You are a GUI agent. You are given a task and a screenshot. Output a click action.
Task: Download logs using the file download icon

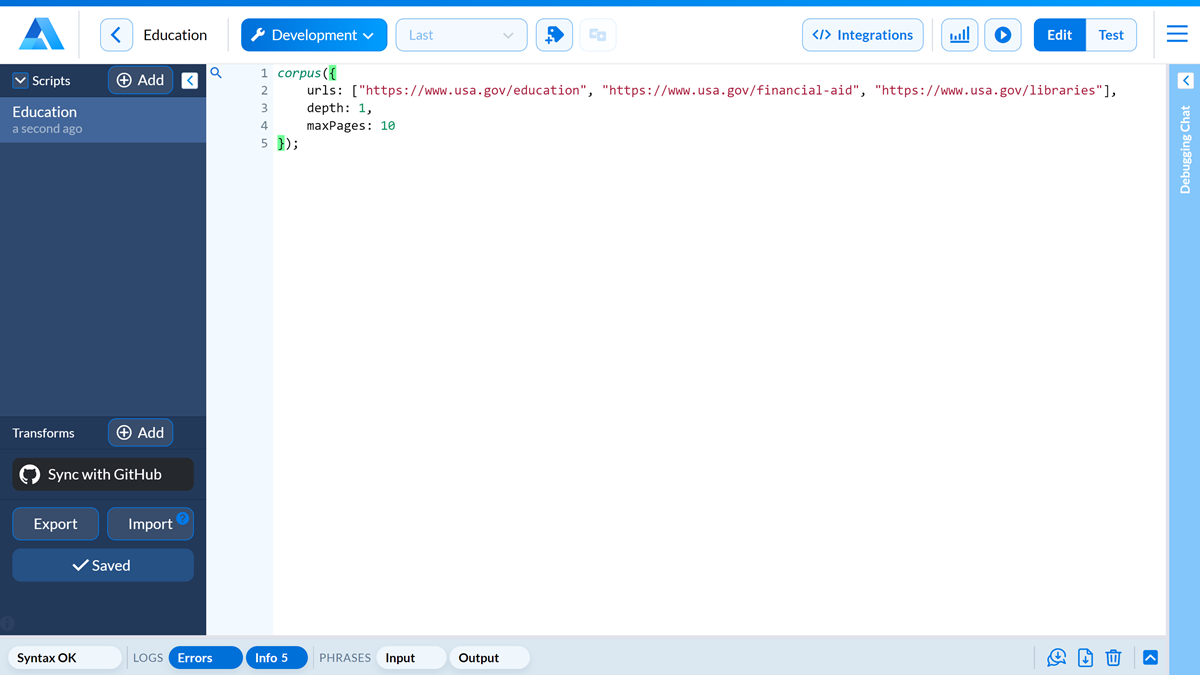[x=1085, y=657]
